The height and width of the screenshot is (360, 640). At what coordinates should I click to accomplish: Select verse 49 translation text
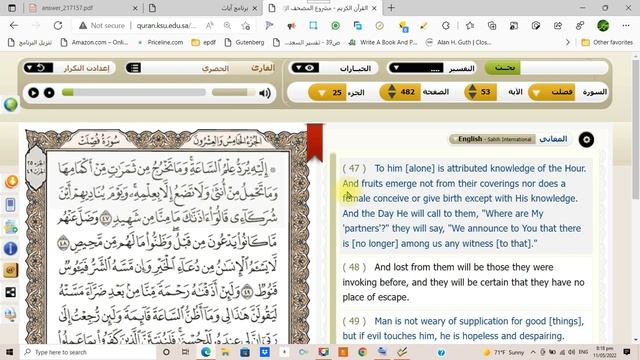pos(465,328)
